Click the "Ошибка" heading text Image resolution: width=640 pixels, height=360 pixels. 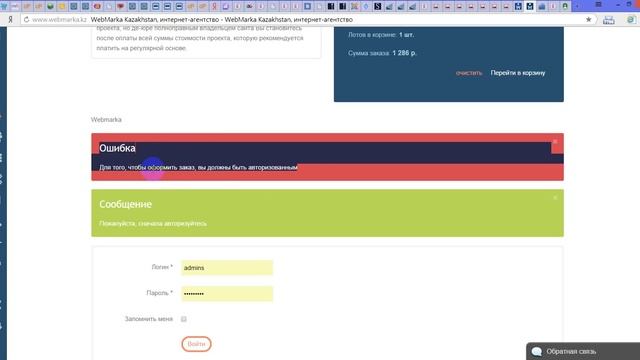(x=118, y=148)
